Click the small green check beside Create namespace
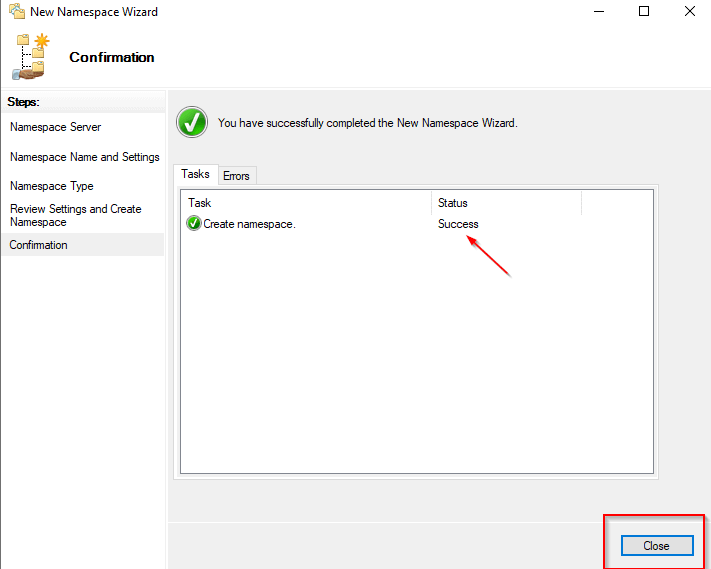711x569 pixels. click(x=194, y=224)
